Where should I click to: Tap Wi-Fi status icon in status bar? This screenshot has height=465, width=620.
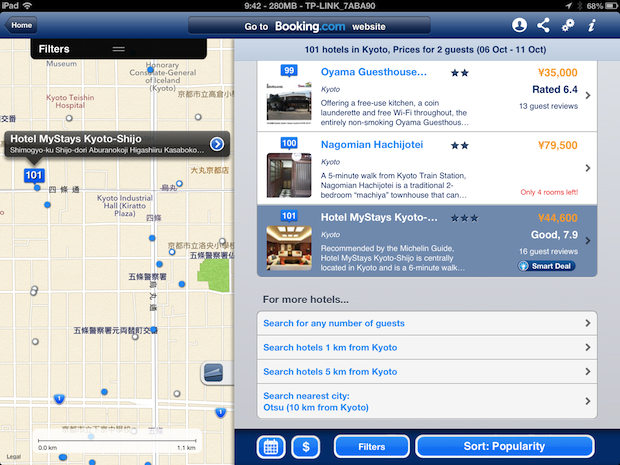27,5
